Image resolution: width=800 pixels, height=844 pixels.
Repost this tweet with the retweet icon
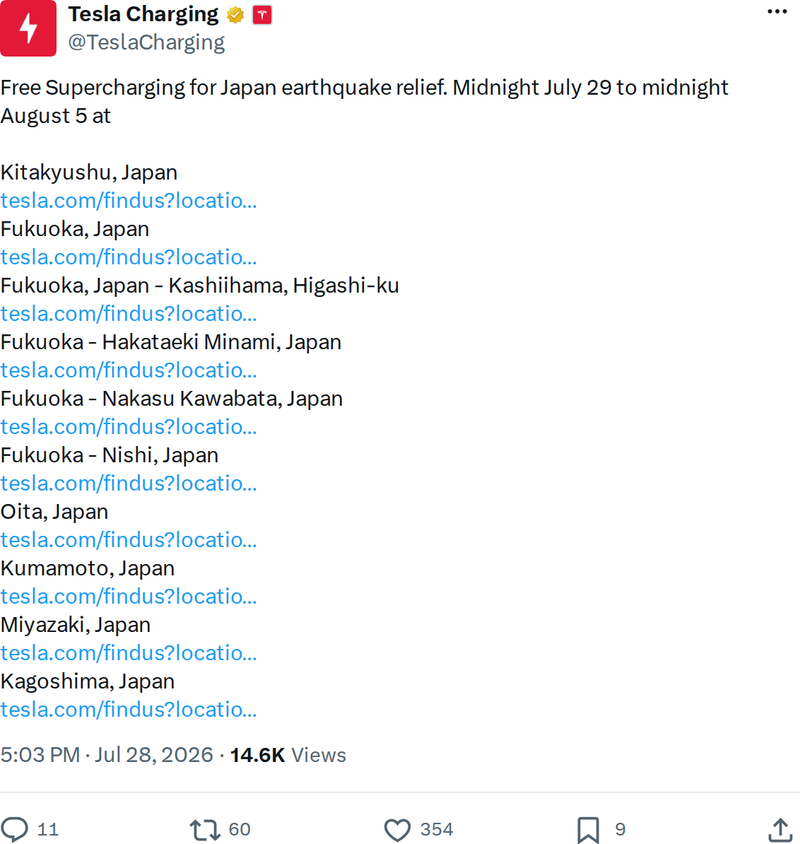pyautogui.click(x=205, y=829)
